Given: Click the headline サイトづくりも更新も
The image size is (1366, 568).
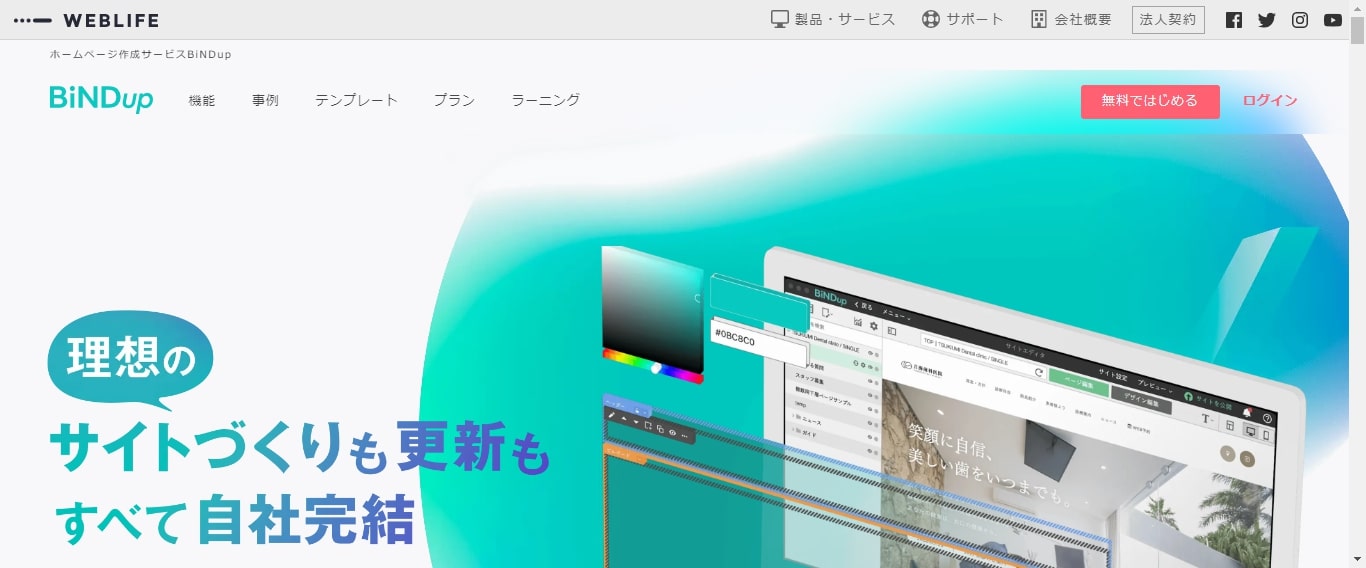Looking at the screenshot, I should [x=300, y=447].
